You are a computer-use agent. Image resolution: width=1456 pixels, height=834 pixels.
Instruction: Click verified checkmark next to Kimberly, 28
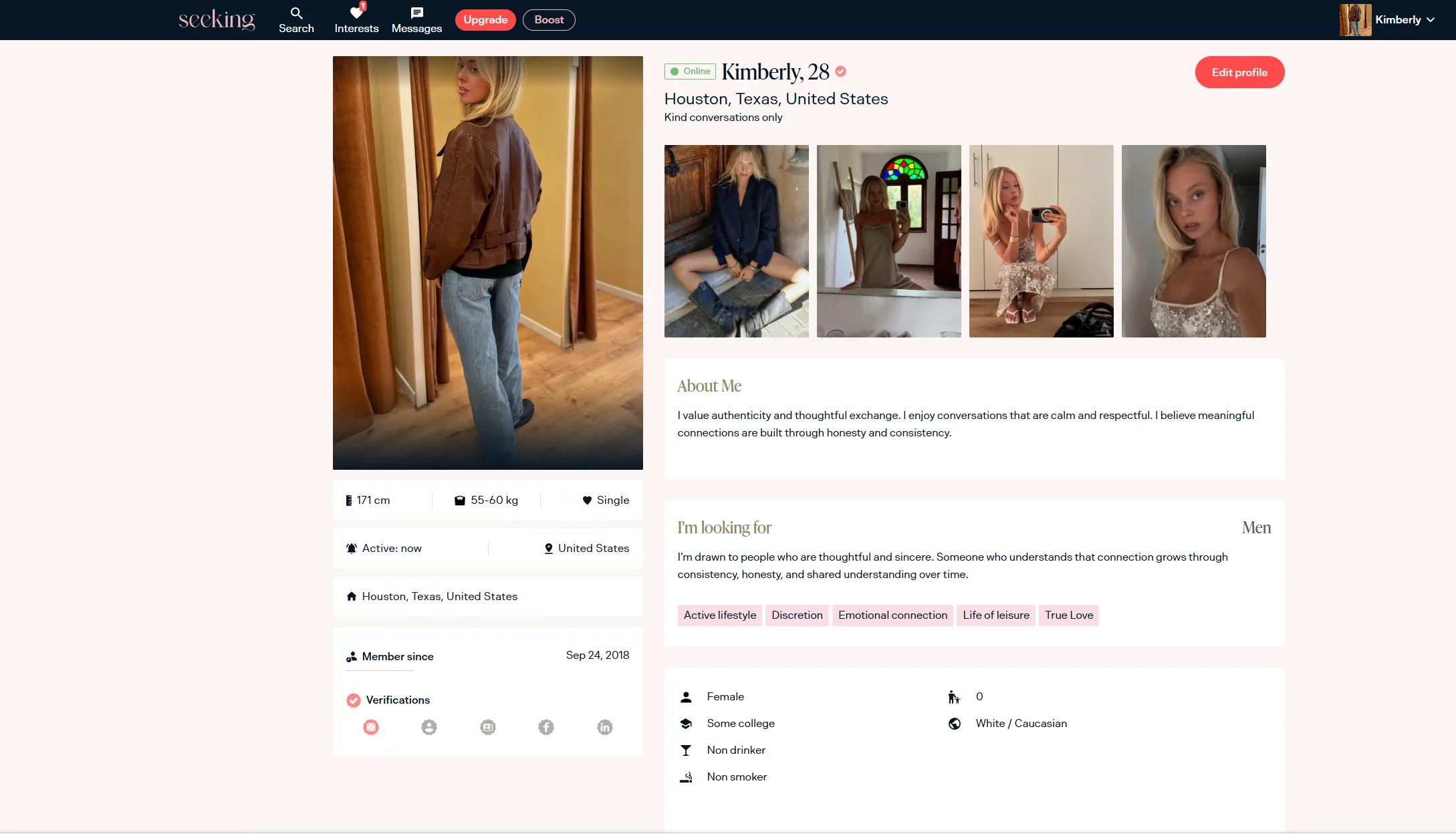coord(841,72)
